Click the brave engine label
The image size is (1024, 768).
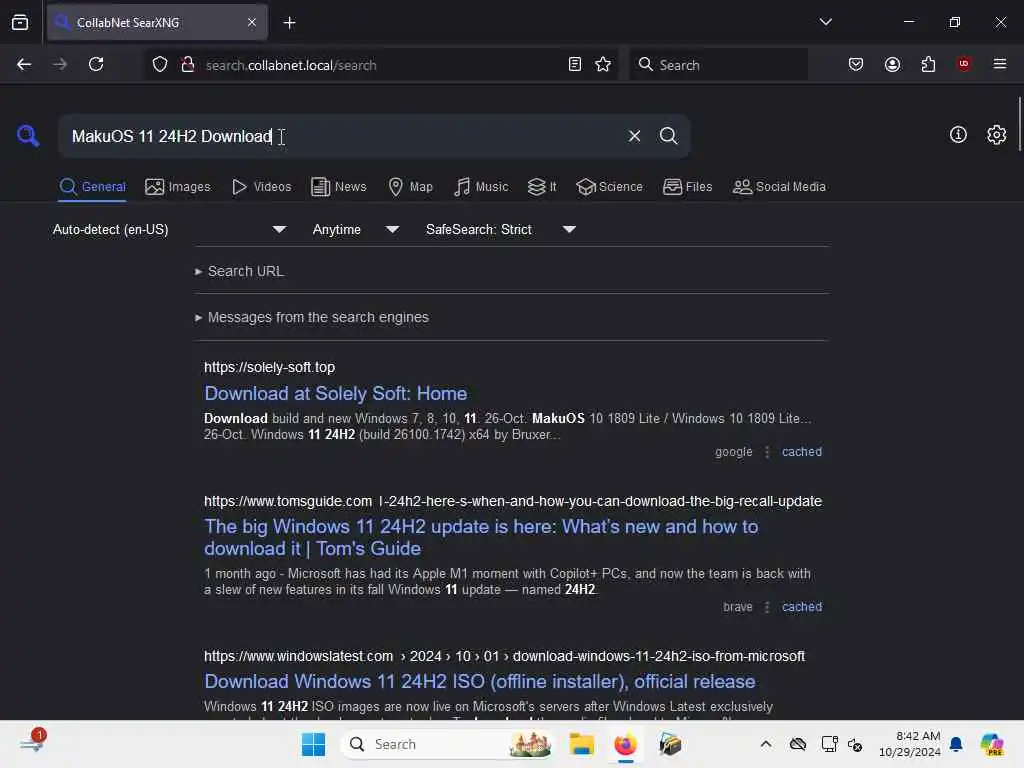(x=737, y=607)
